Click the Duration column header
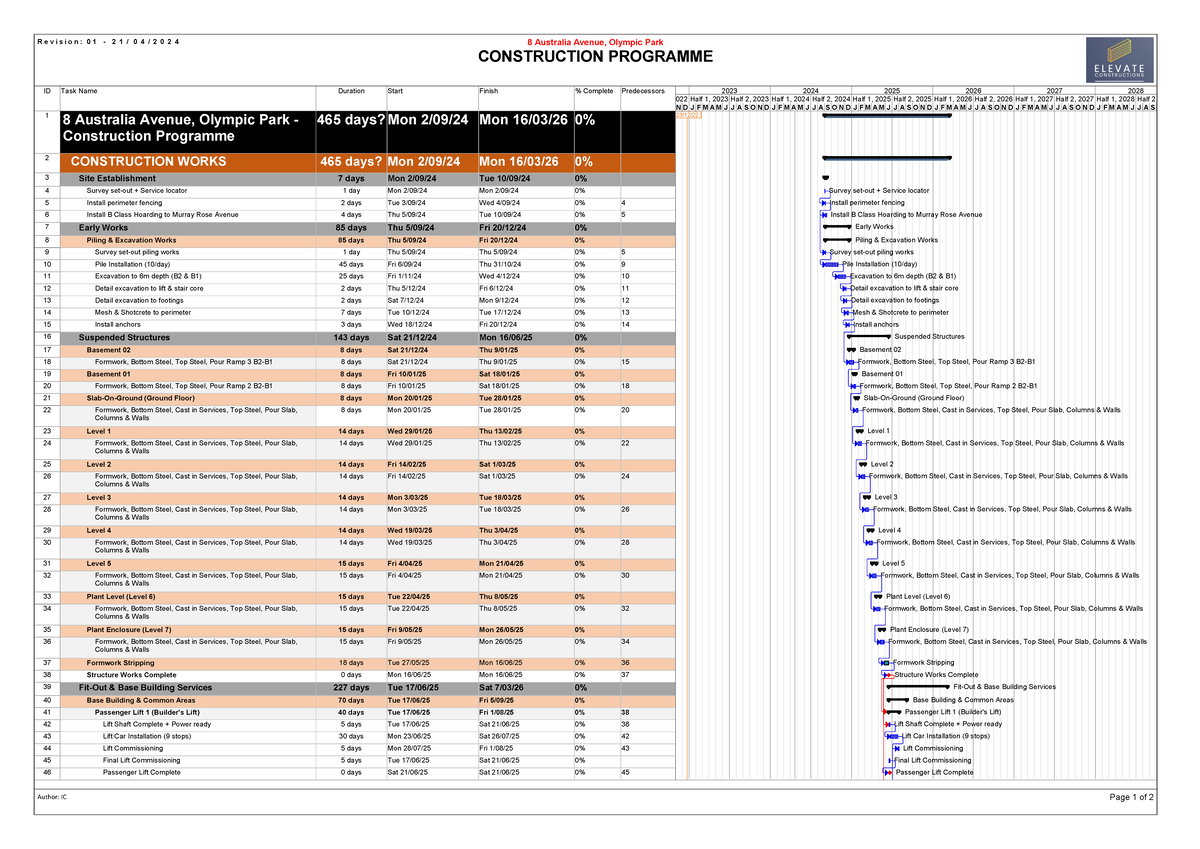Viewport: 1200px width, 849px height. click(x=352, y=90)
